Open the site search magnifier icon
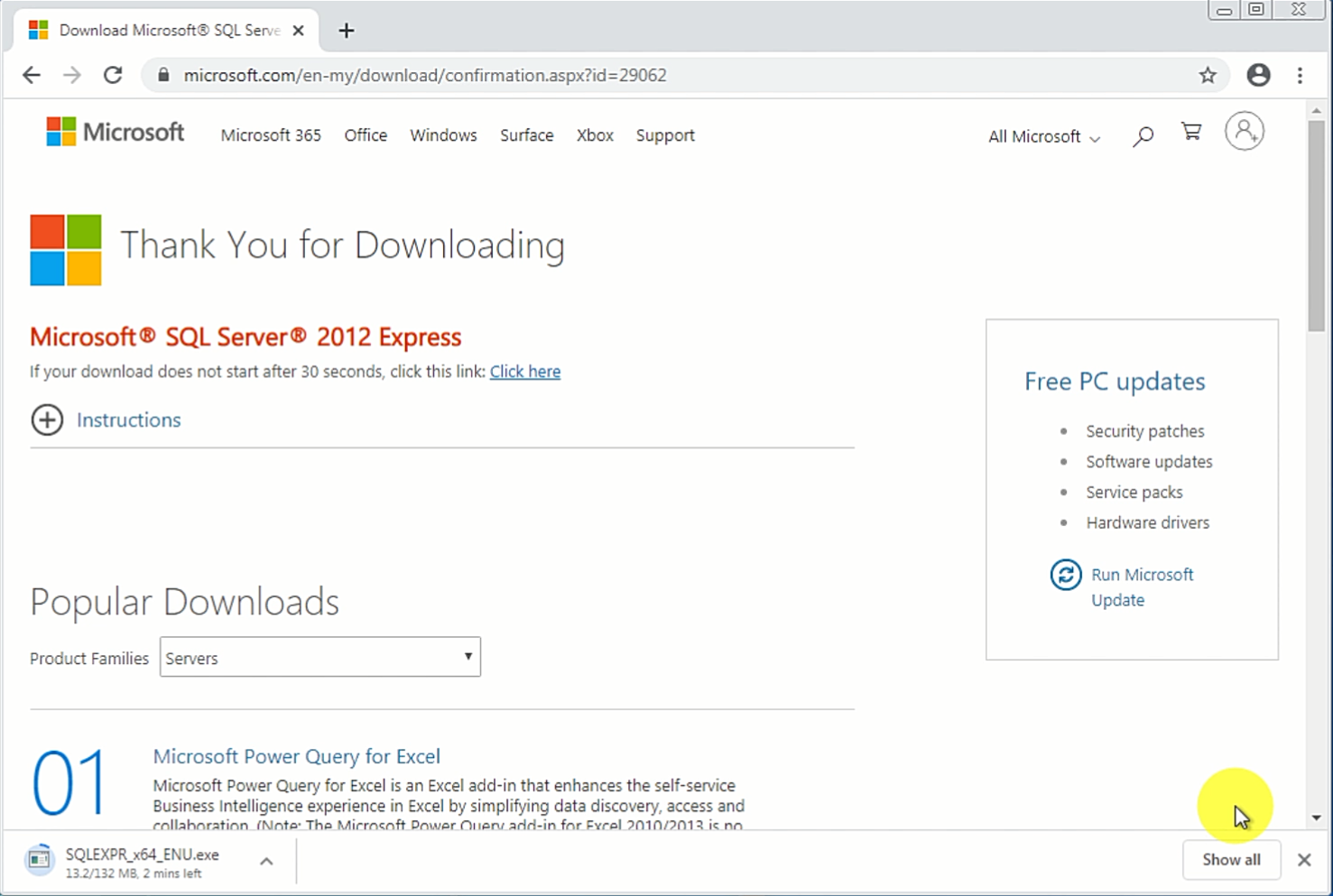Image resolution: width=1333 pixels, height=896 pixels. [x=1143, y=136]
